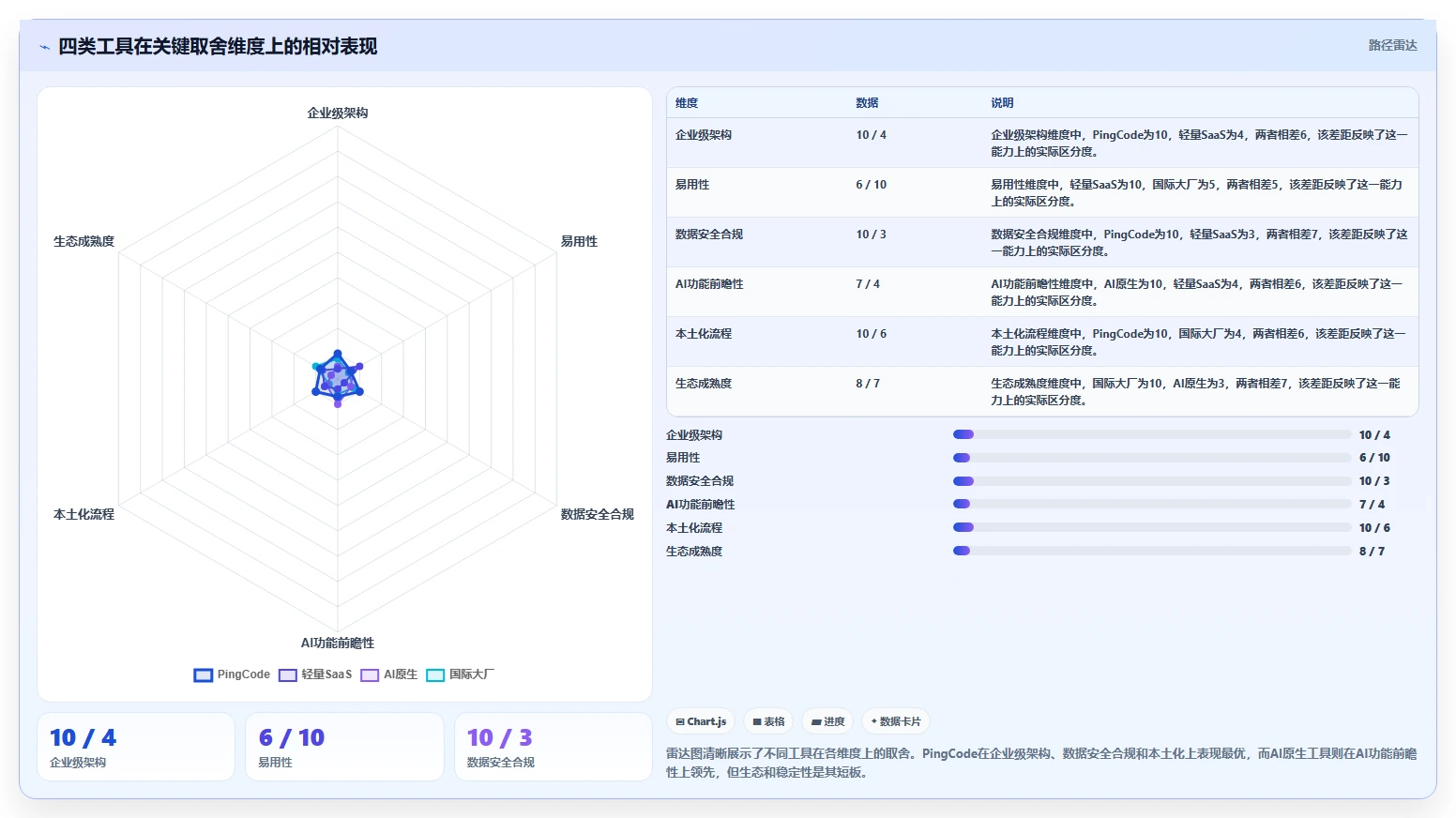Viewport: 1456px width, 818px height.
Task: Click the 本土化流程 progress bar
Action: (1152, 527)
